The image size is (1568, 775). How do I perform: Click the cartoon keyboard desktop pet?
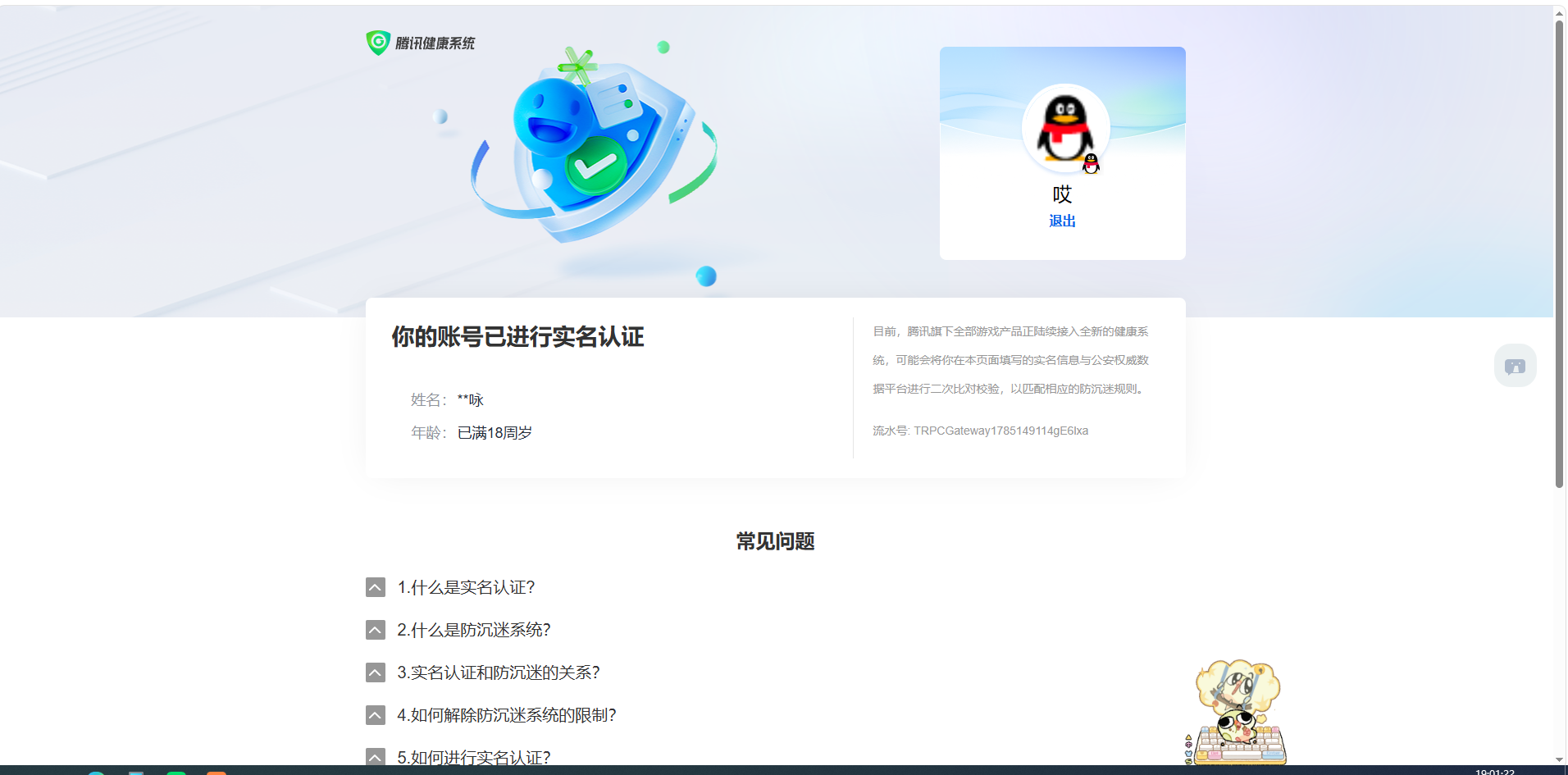(x=1236, y=713)
